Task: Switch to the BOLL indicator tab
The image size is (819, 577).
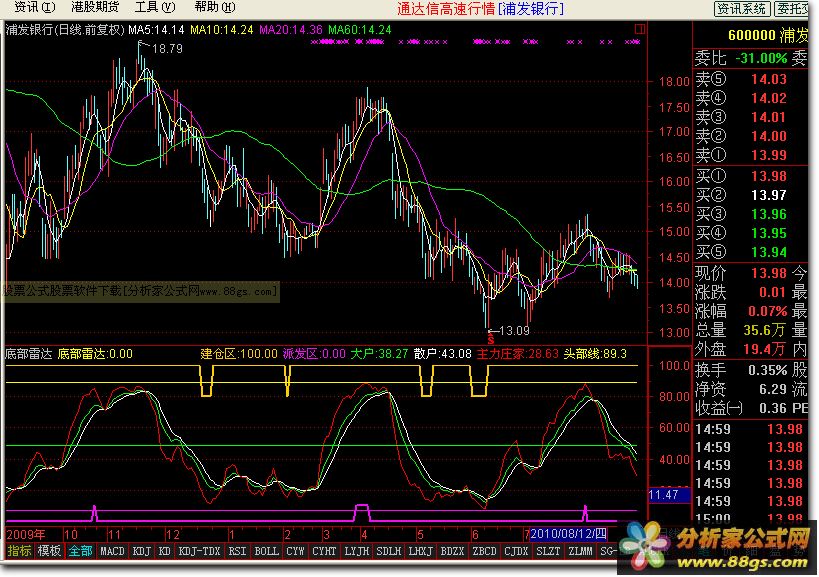Action: [266, 550]
